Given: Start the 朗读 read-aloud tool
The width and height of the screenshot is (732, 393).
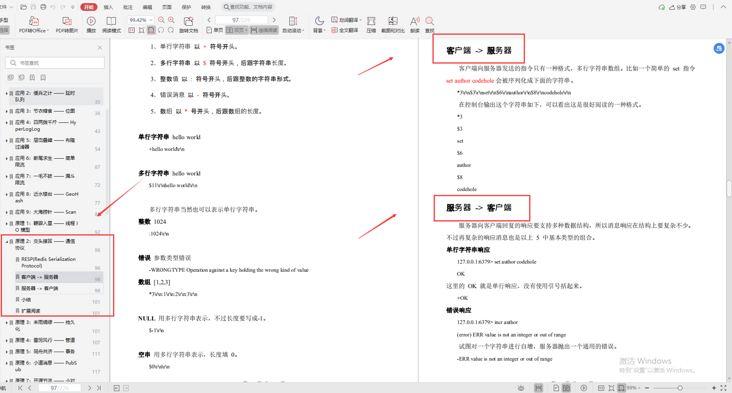Looking at the screenshot, I should (415, 25).
